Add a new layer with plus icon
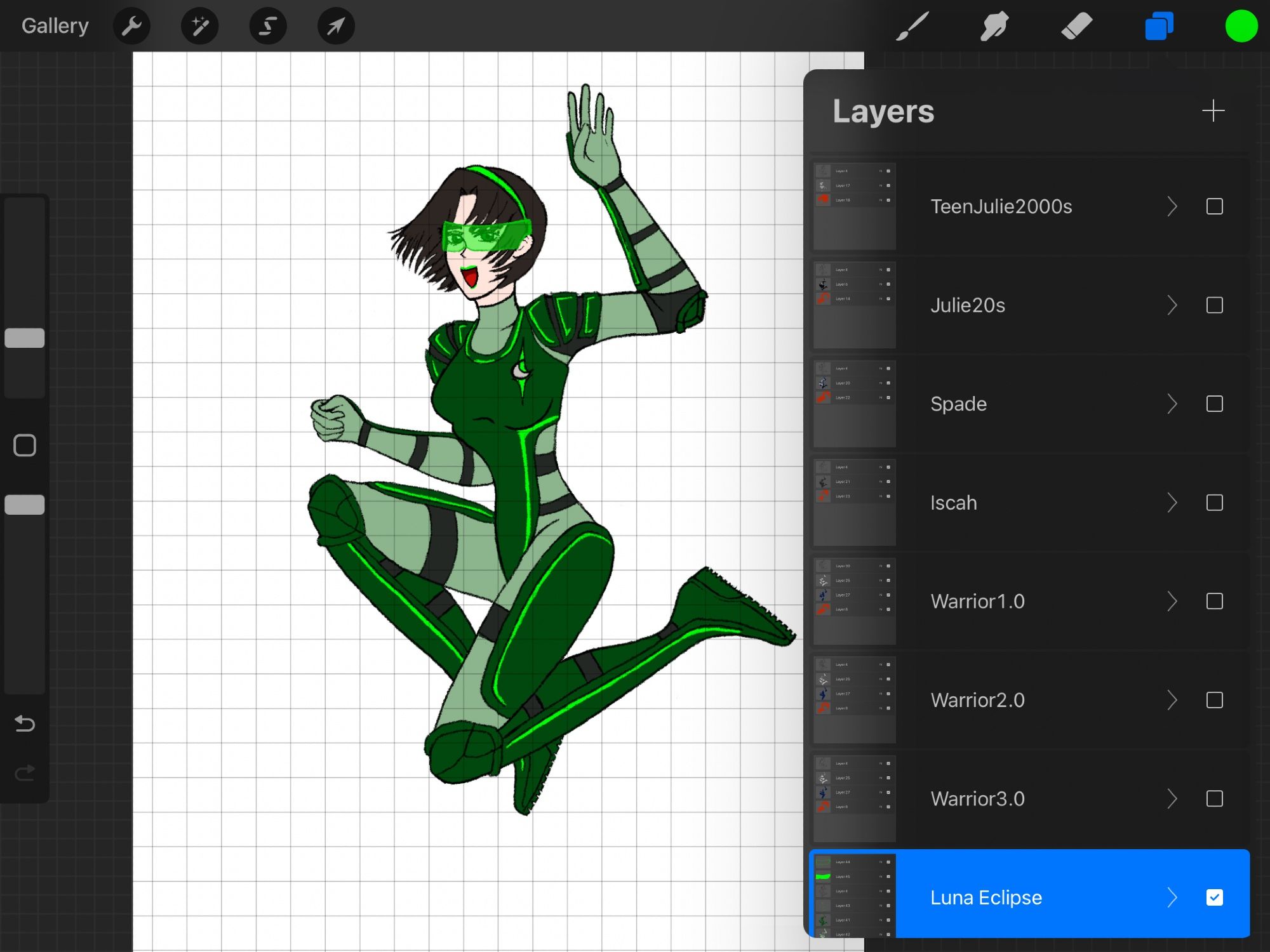The width and height of the screenshot is (1270, 952). click(1213, 111)
